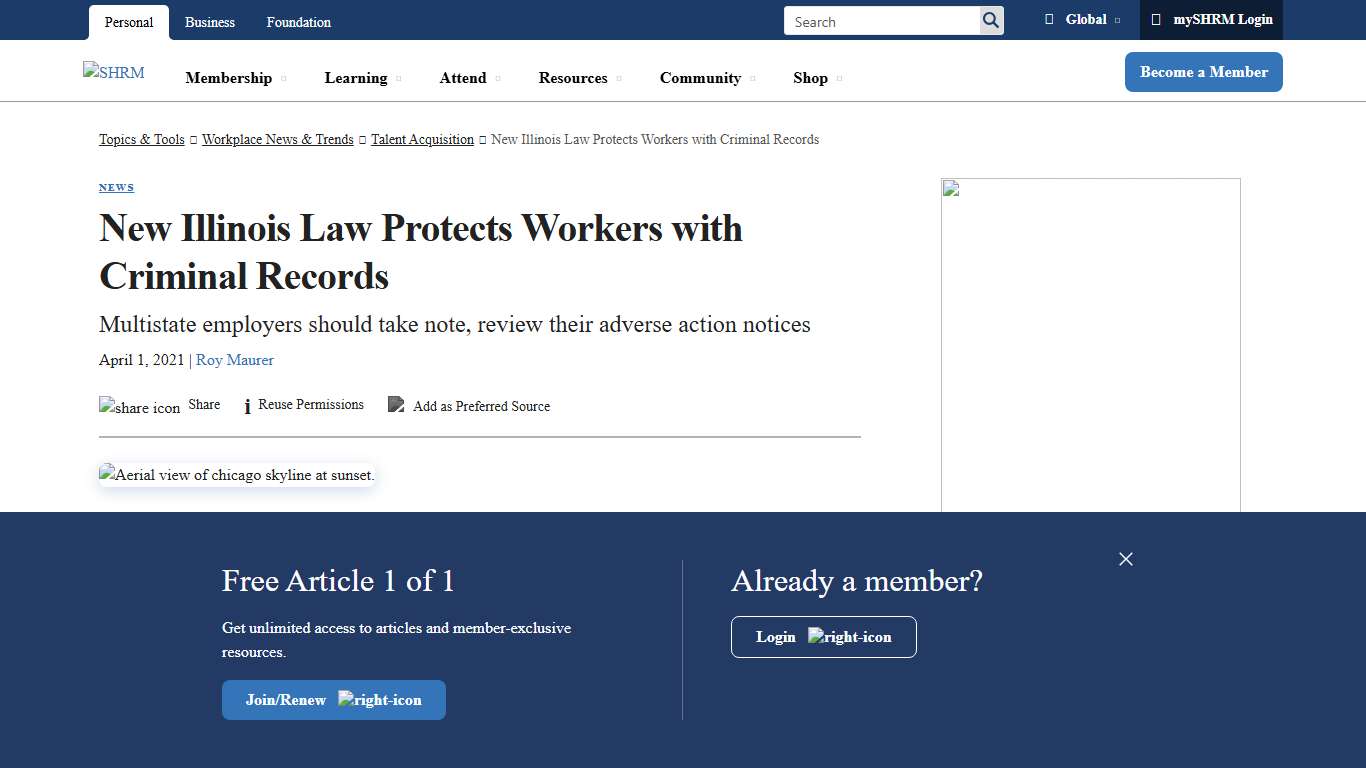Open the Shop dropdown chevron

coord(839,78)
